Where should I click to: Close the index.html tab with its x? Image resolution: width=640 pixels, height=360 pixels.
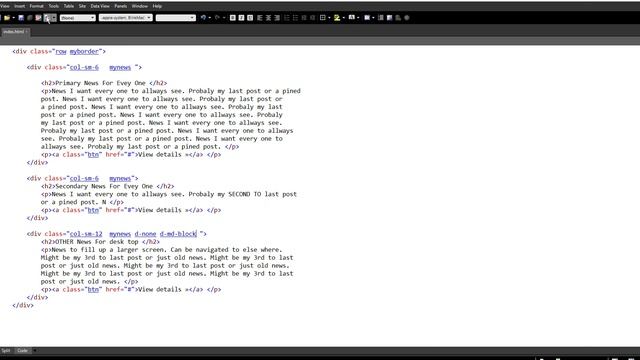(27, 31)
